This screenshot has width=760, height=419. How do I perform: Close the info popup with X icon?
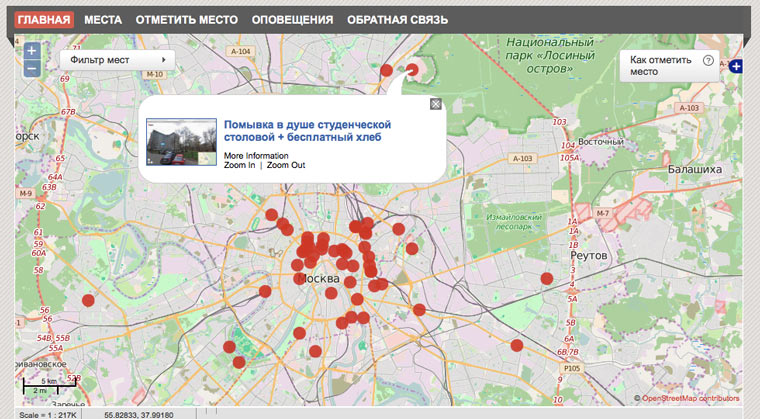pyautogui.click(x=435, y=104)
